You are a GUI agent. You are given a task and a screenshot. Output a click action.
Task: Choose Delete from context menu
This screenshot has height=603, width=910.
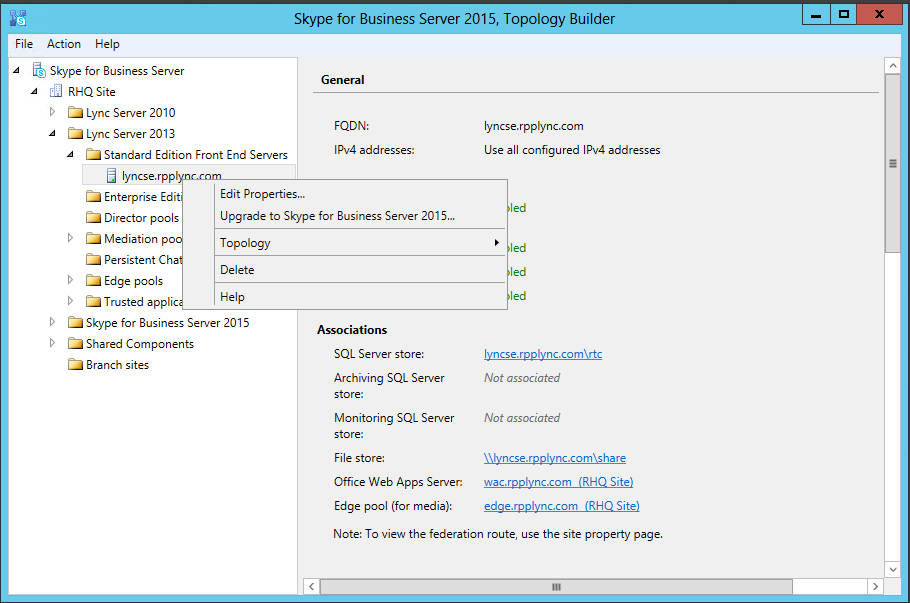(x=345, y=270)
